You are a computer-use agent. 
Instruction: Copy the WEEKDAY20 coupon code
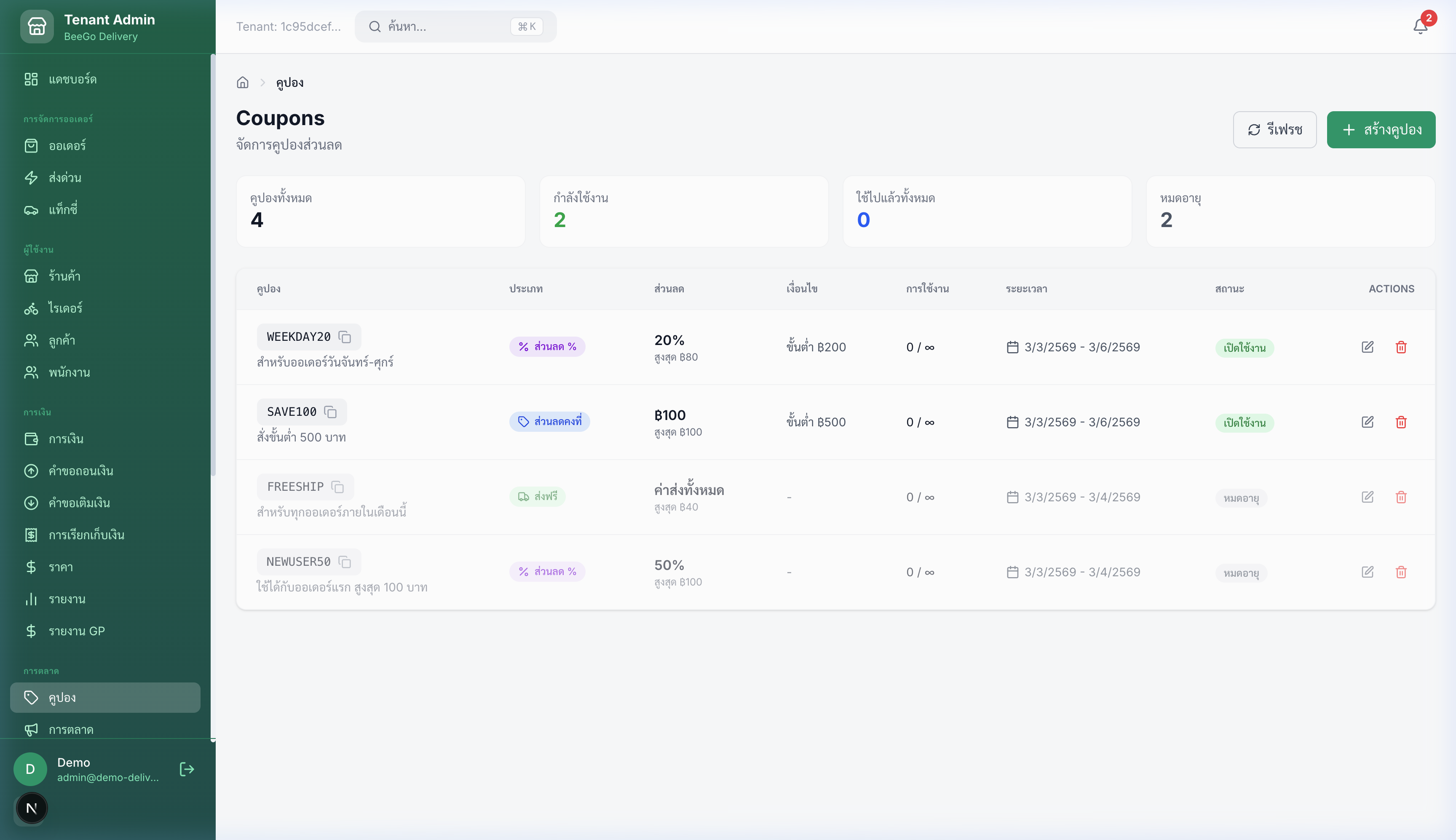344,337
